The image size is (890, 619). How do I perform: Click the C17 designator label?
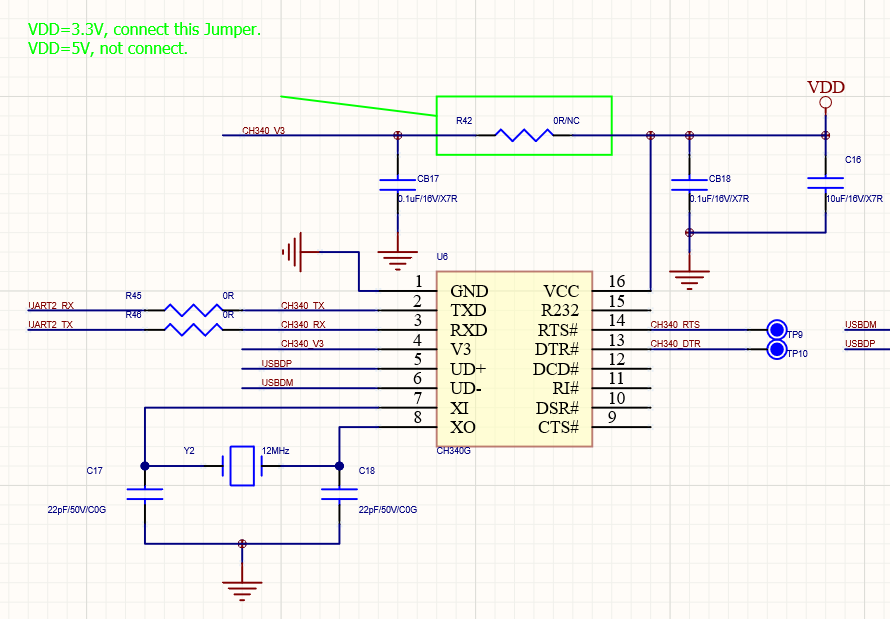95,470
